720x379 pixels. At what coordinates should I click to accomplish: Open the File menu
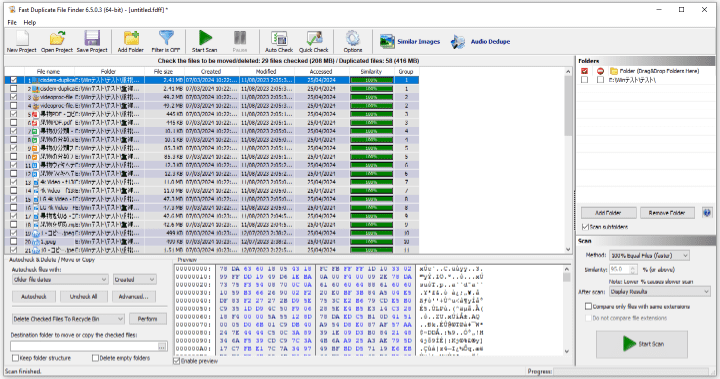(x=12, y=23)
